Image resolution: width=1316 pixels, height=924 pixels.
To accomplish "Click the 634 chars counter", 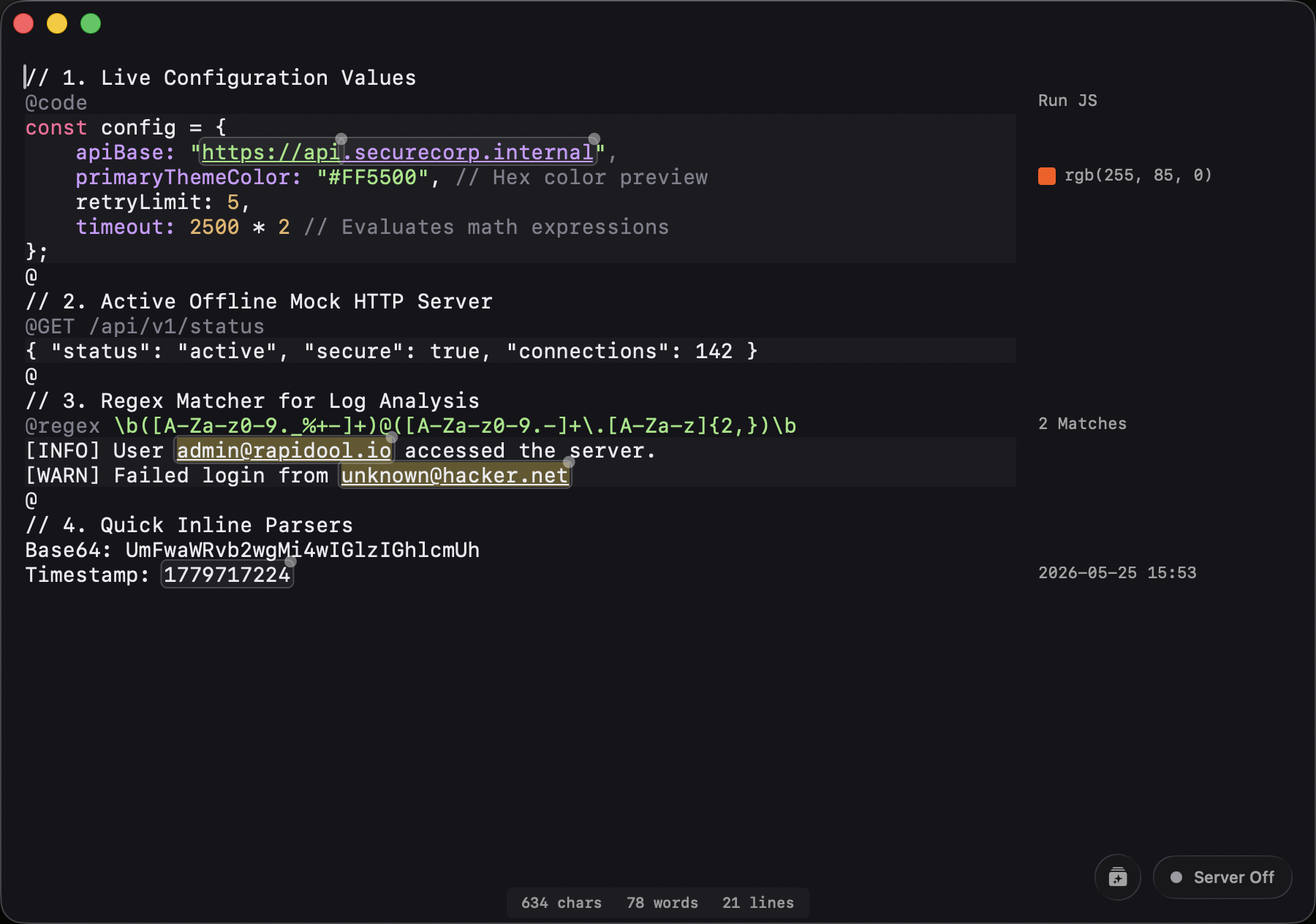I will pos(561,903).
